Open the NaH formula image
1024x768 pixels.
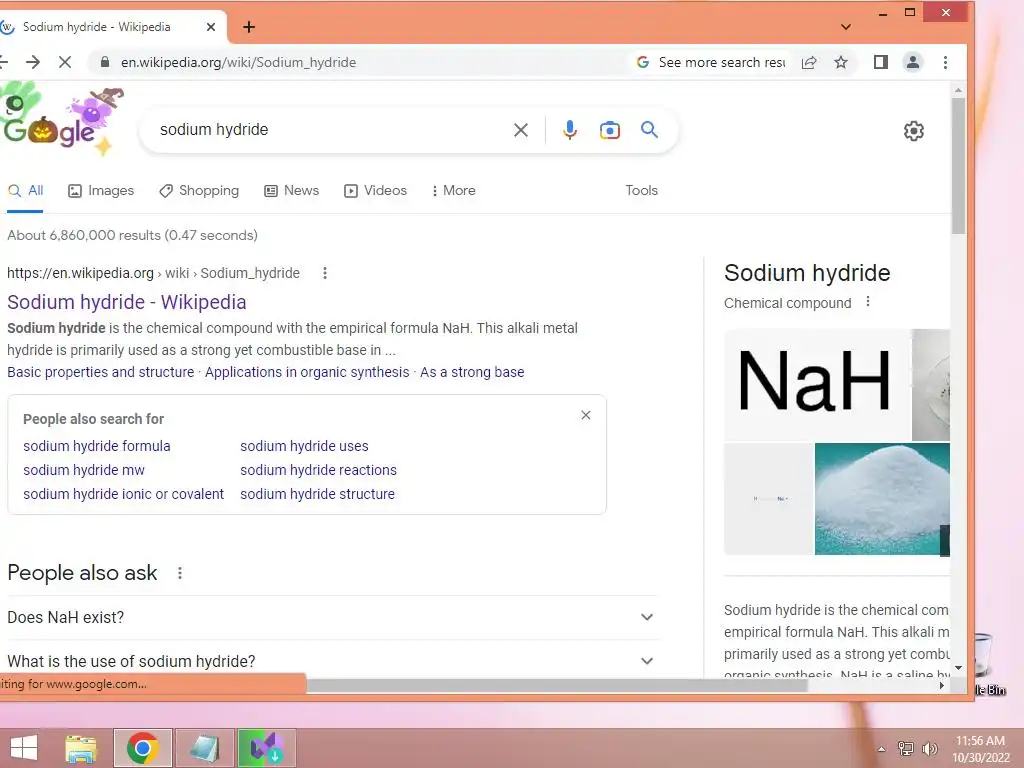pos(816,385)
